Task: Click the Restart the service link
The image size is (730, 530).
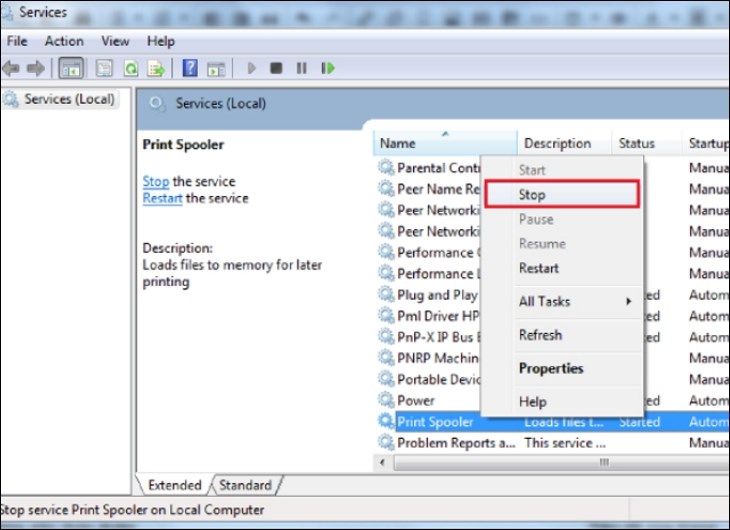Action: click(x=162, y=198)
